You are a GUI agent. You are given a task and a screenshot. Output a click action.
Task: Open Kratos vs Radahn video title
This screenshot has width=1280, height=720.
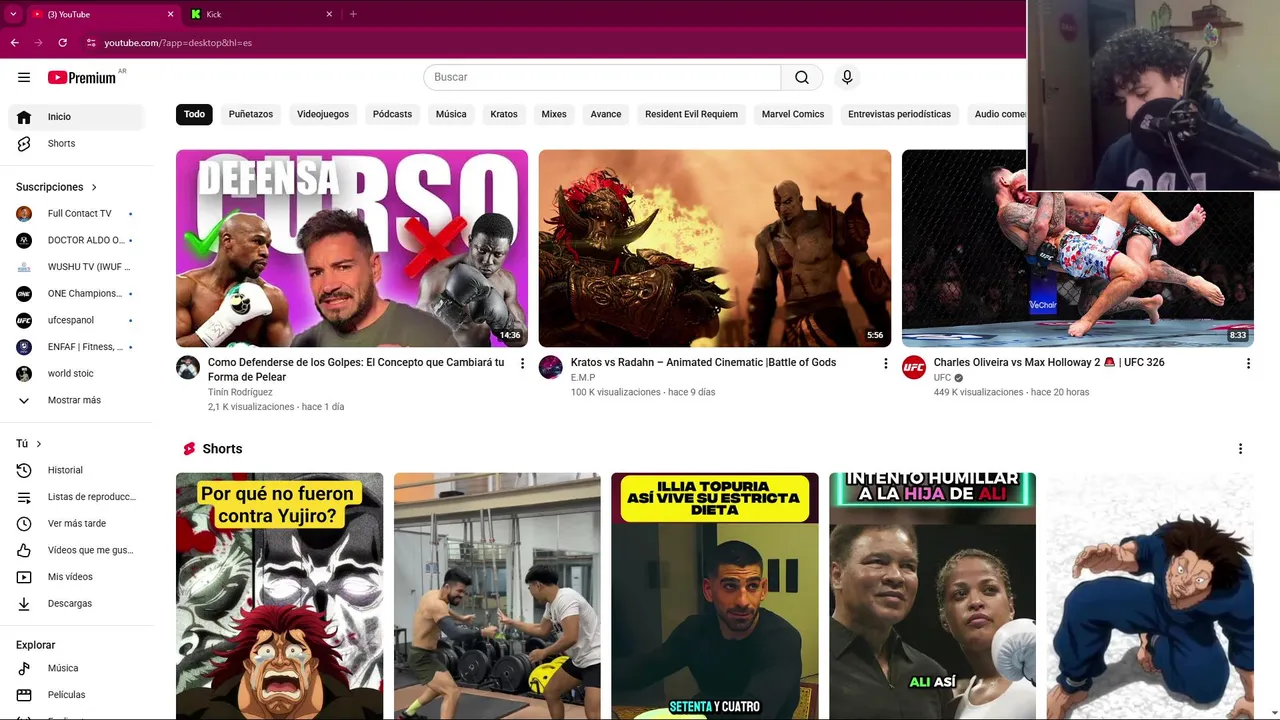click(x=703, y=362)
